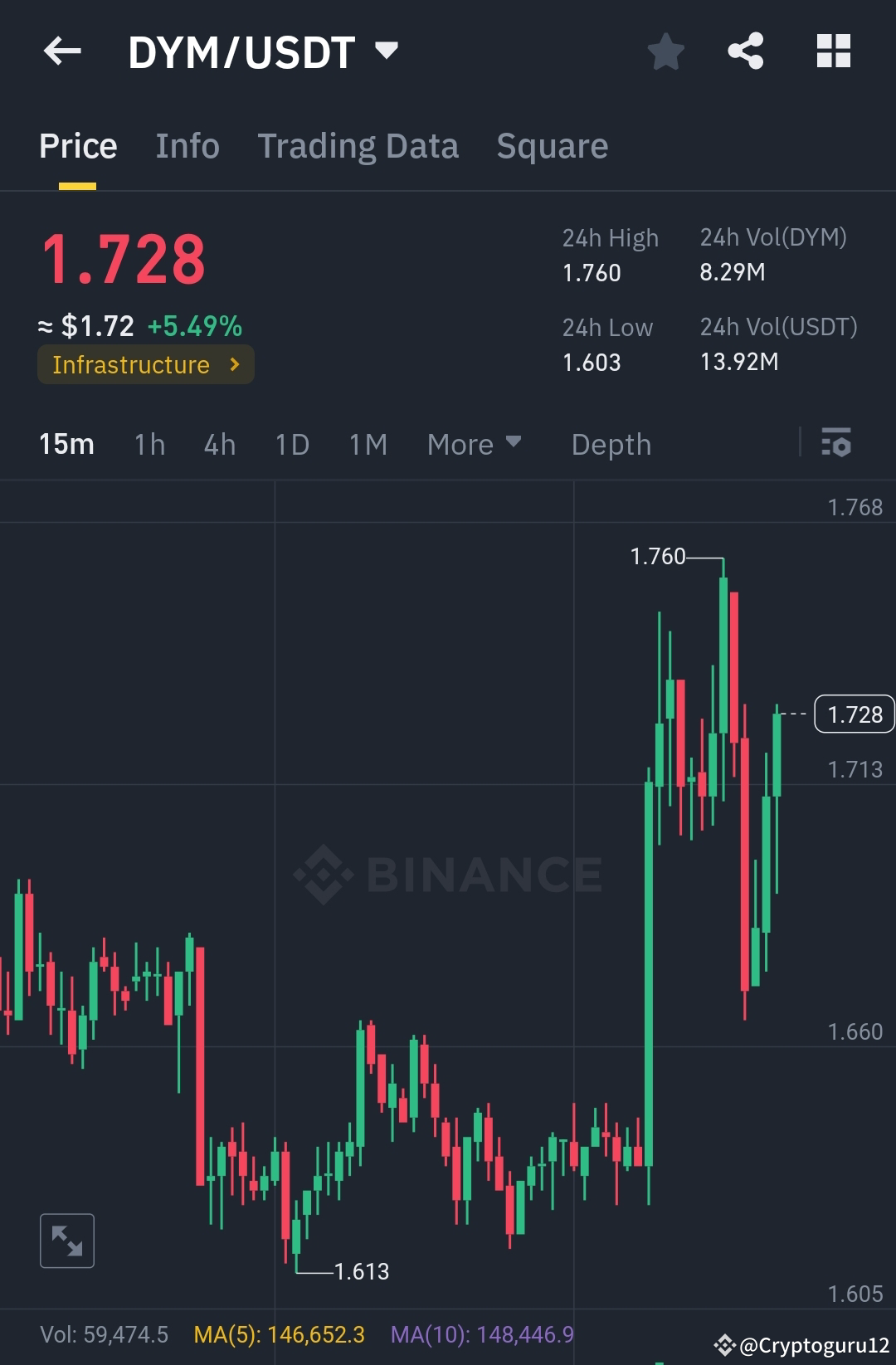Switch to the Trading Data tab
Screen dimensions: 896x1365
click(x=358, y=145)
